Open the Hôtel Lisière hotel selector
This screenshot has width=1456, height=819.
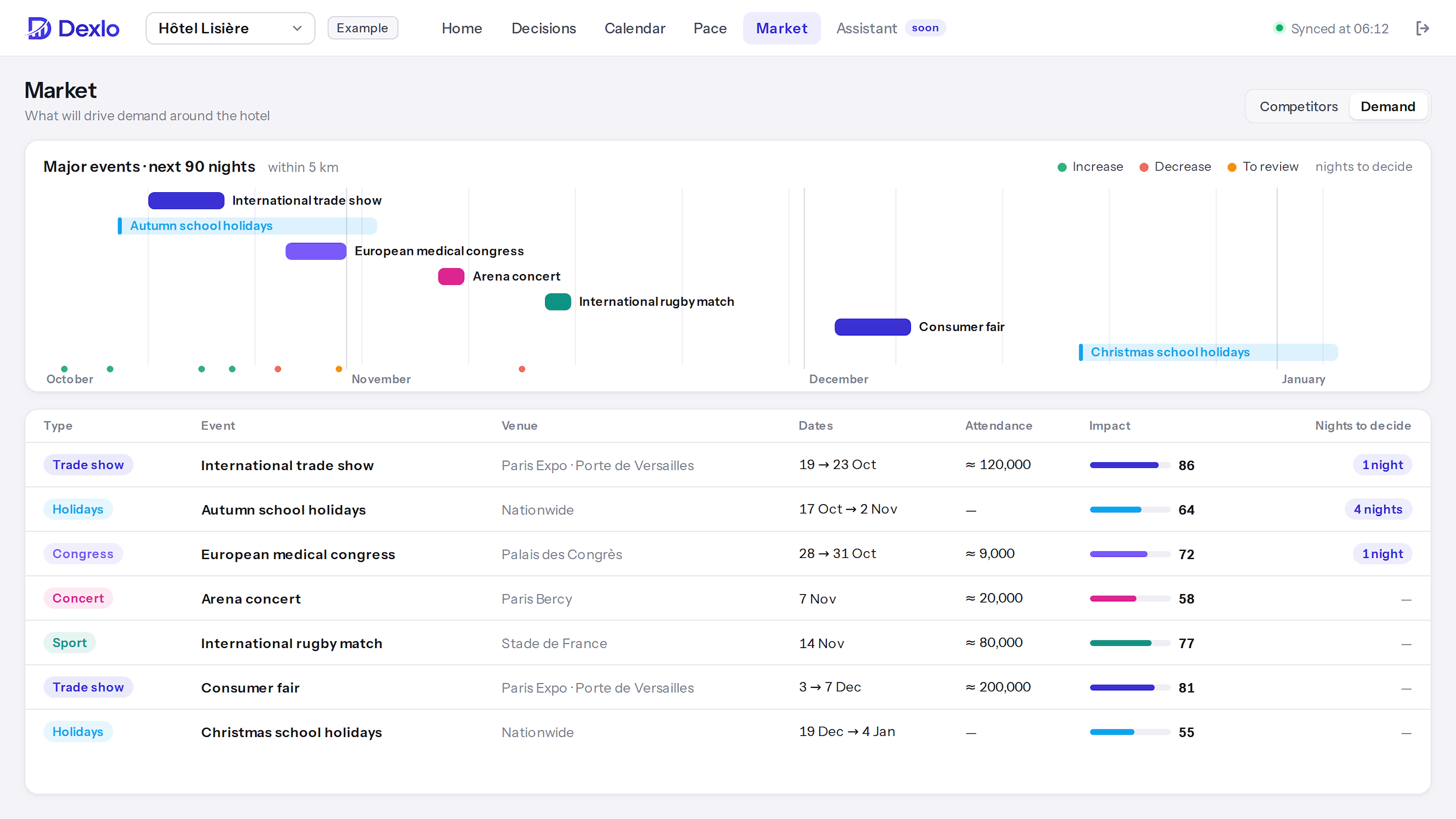point(230,28)
